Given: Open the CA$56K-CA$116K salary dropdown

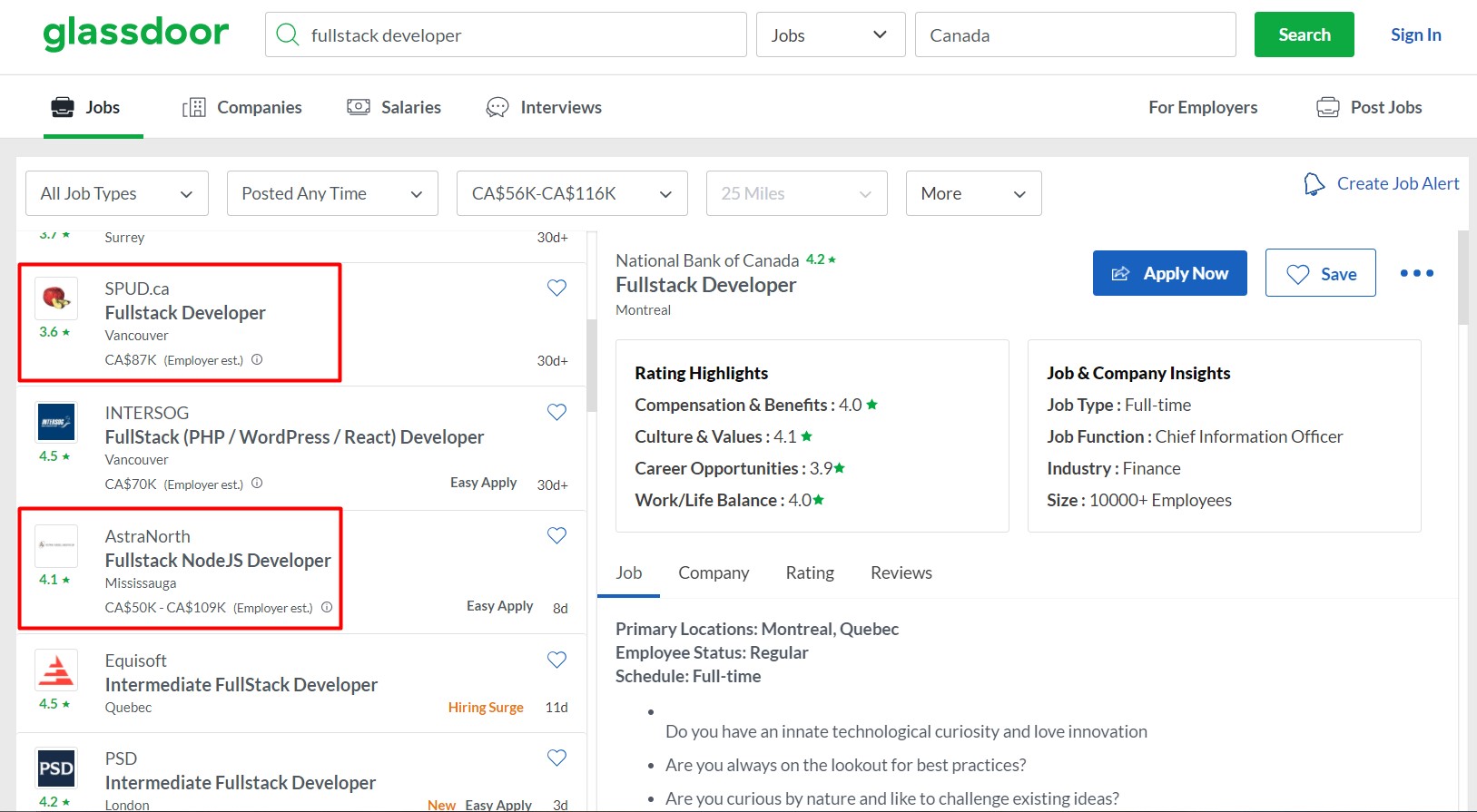Looking at the screenshot, I should [x=572, y=193].
